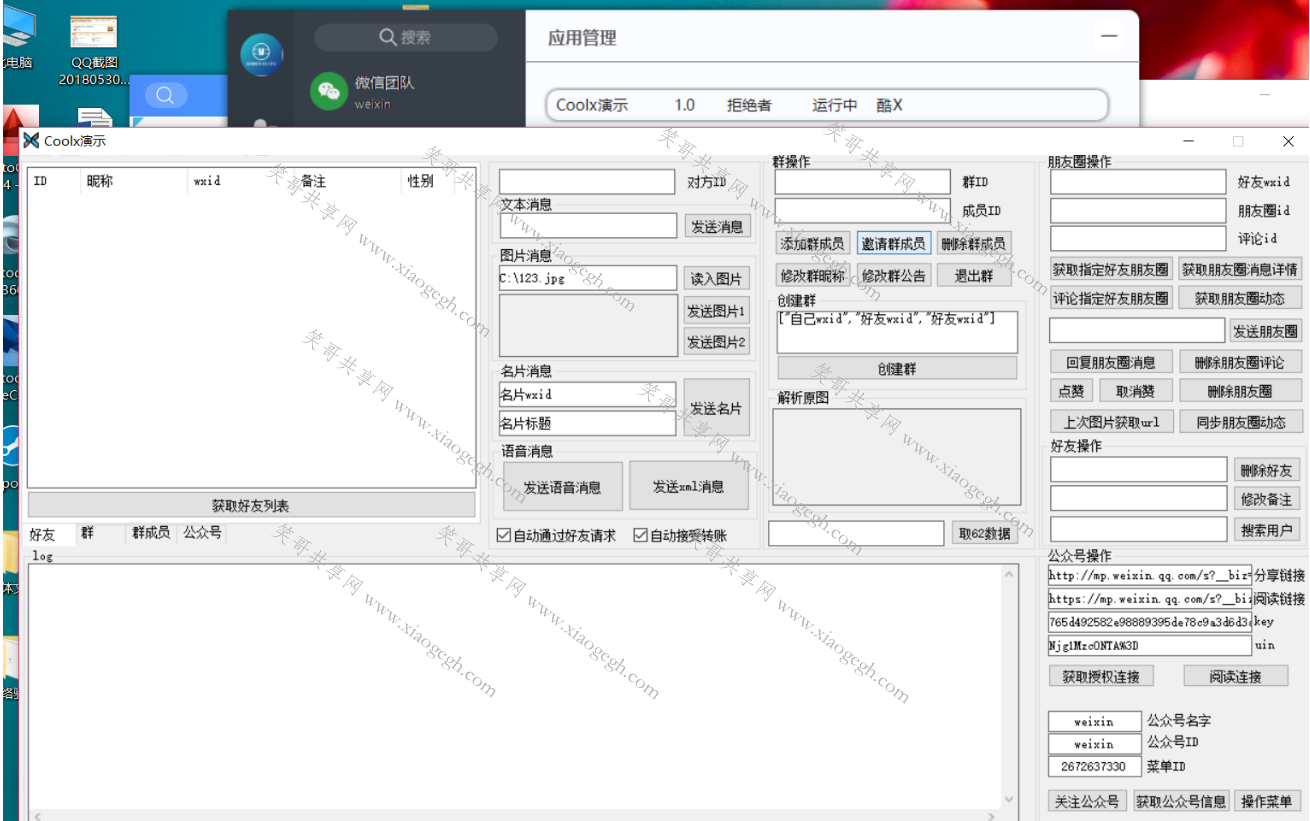Click the WeChat 搜索 search box

(406, 37)
